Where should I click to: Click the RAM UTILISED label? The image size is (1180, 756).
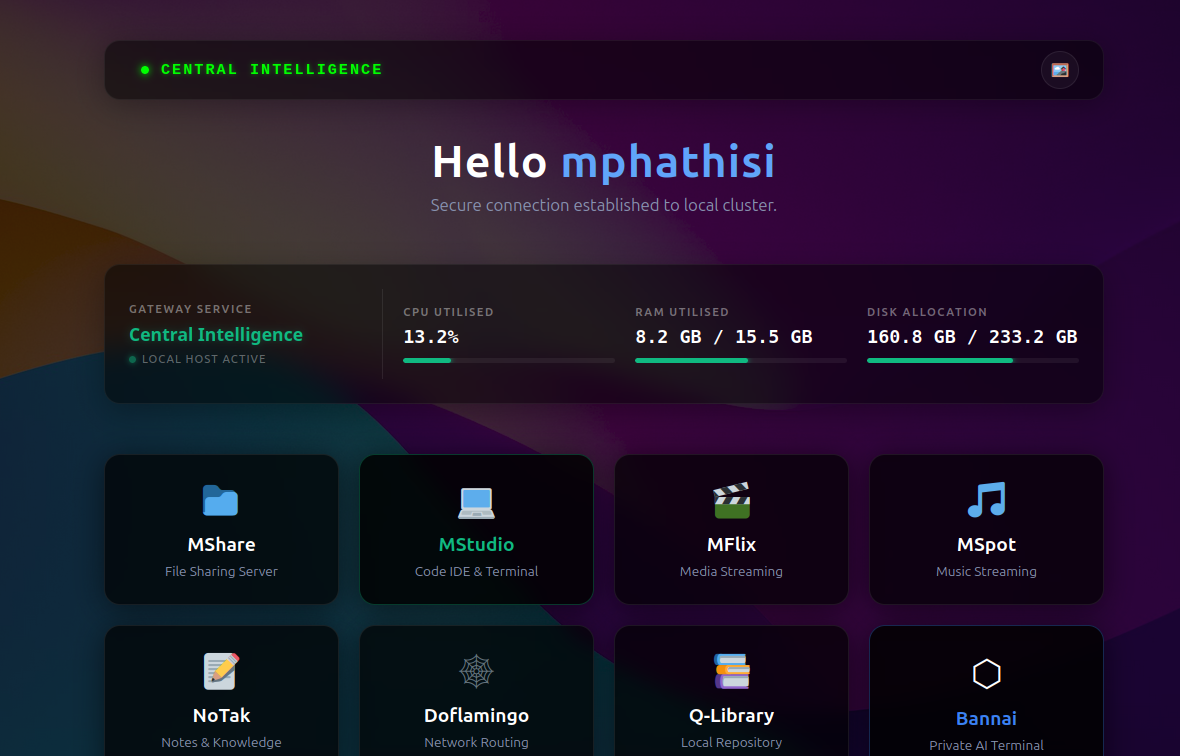[x=682, y=312]
